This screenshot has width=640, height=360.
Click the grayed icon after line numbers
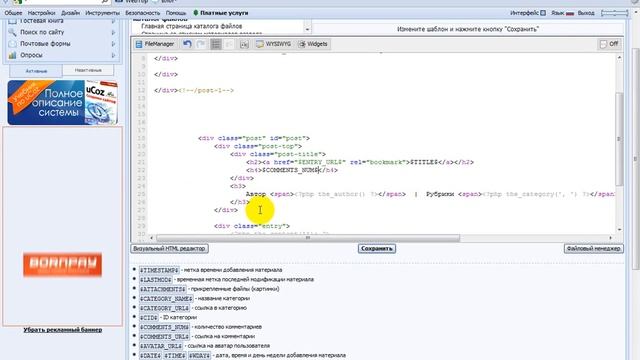click(230, 44)
